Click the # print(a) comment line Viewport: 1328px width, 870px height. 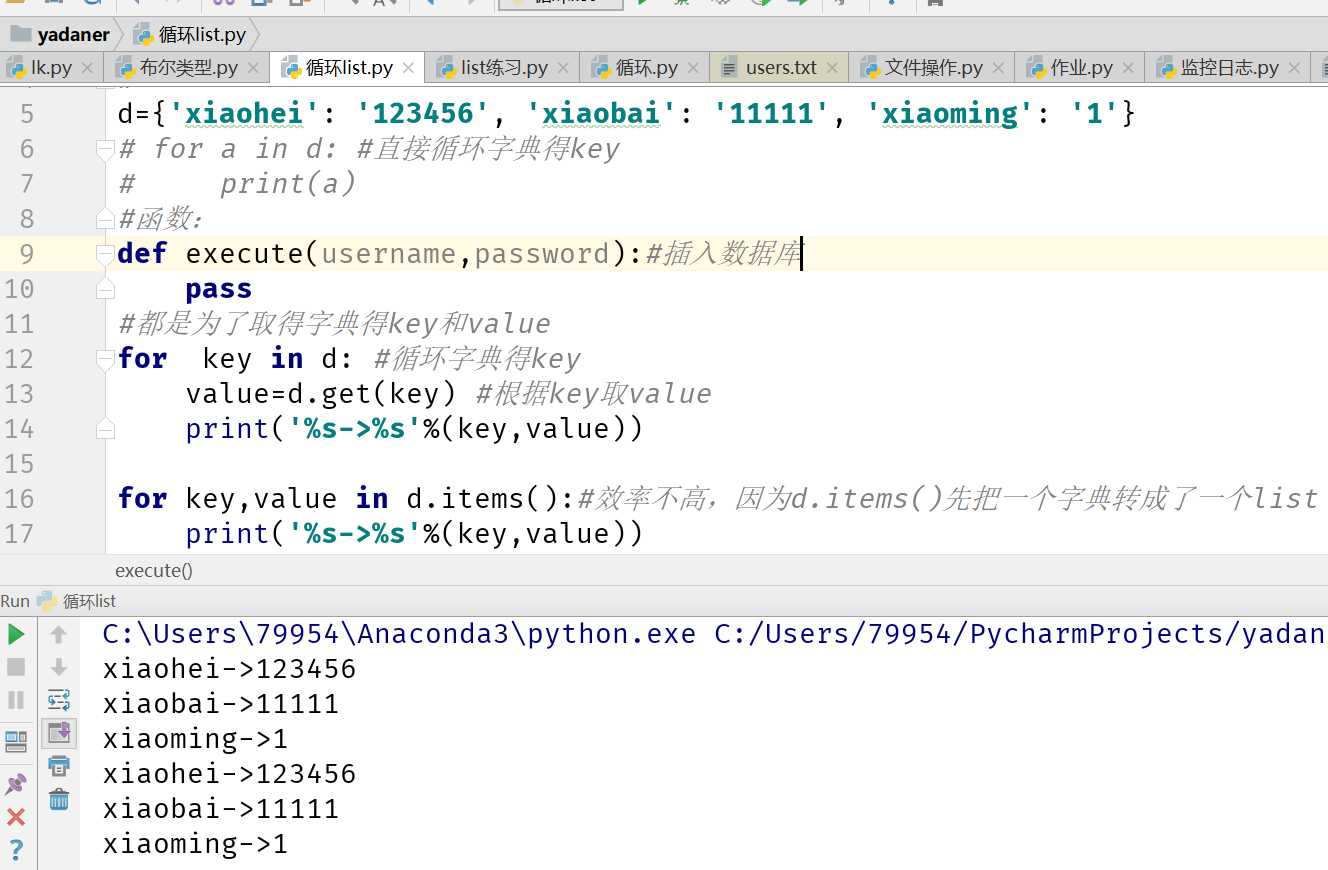[237, 184]
